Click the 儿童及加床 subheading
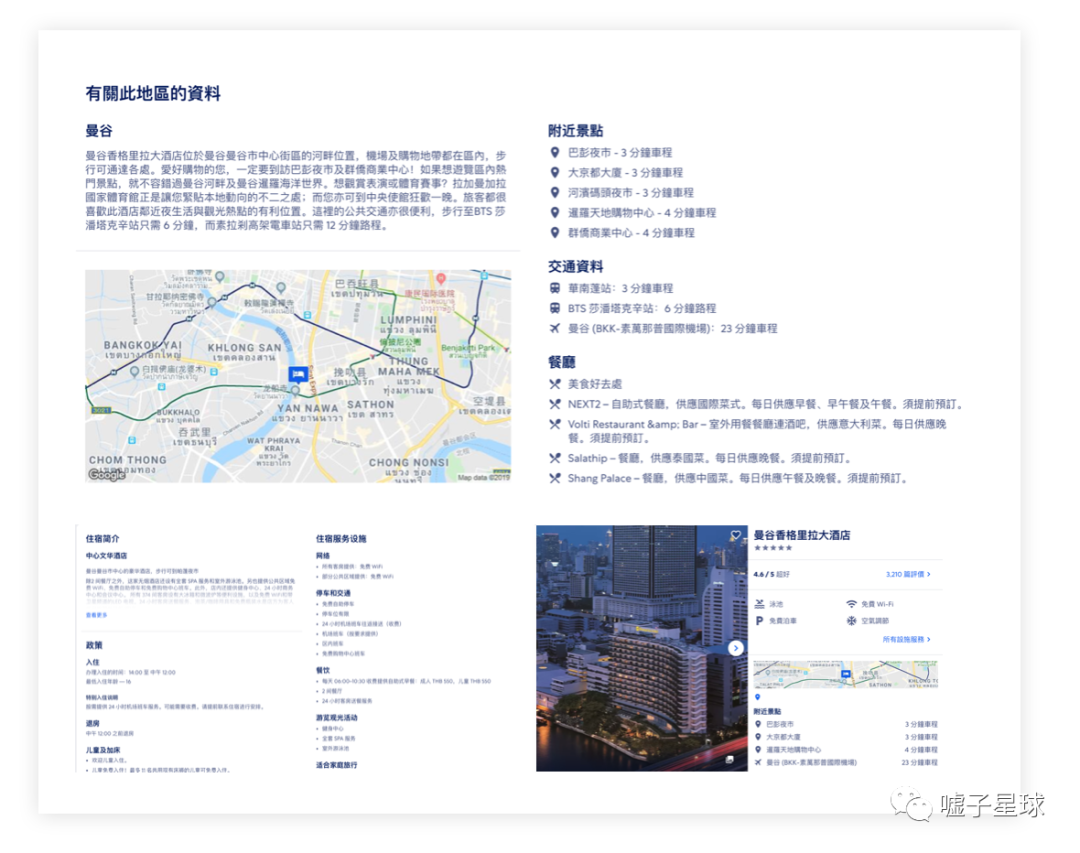1080x853 pixels. coord(103,750)
